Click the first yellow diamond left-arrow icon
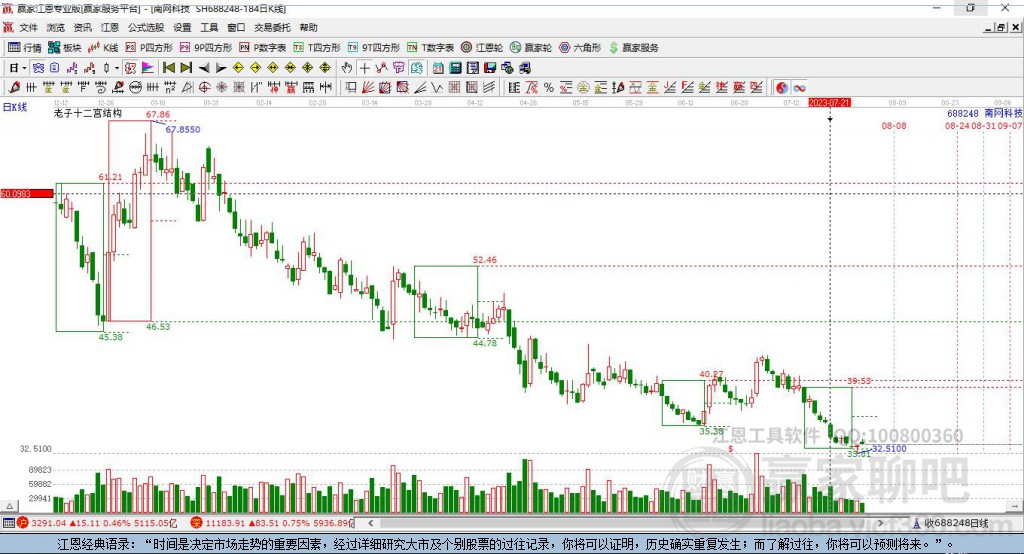 pos(238,68)
